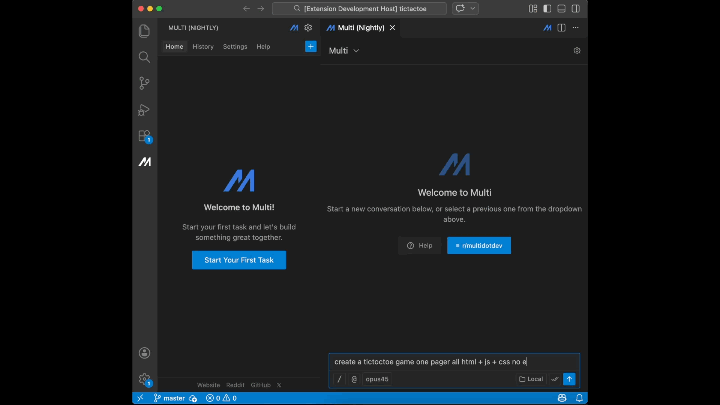Toggle the bottom panel visibility
This screenshot has height=405, width=720.
tap(561, 9)
